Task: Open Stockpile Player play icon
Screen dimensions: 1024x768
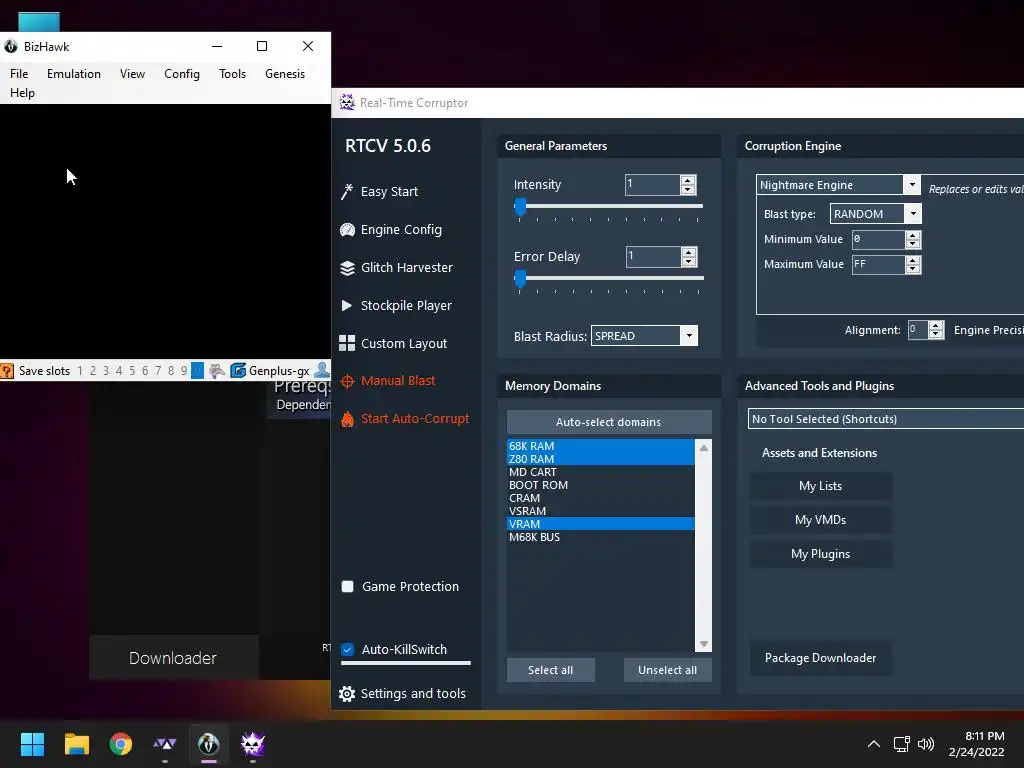Action: 347,306
